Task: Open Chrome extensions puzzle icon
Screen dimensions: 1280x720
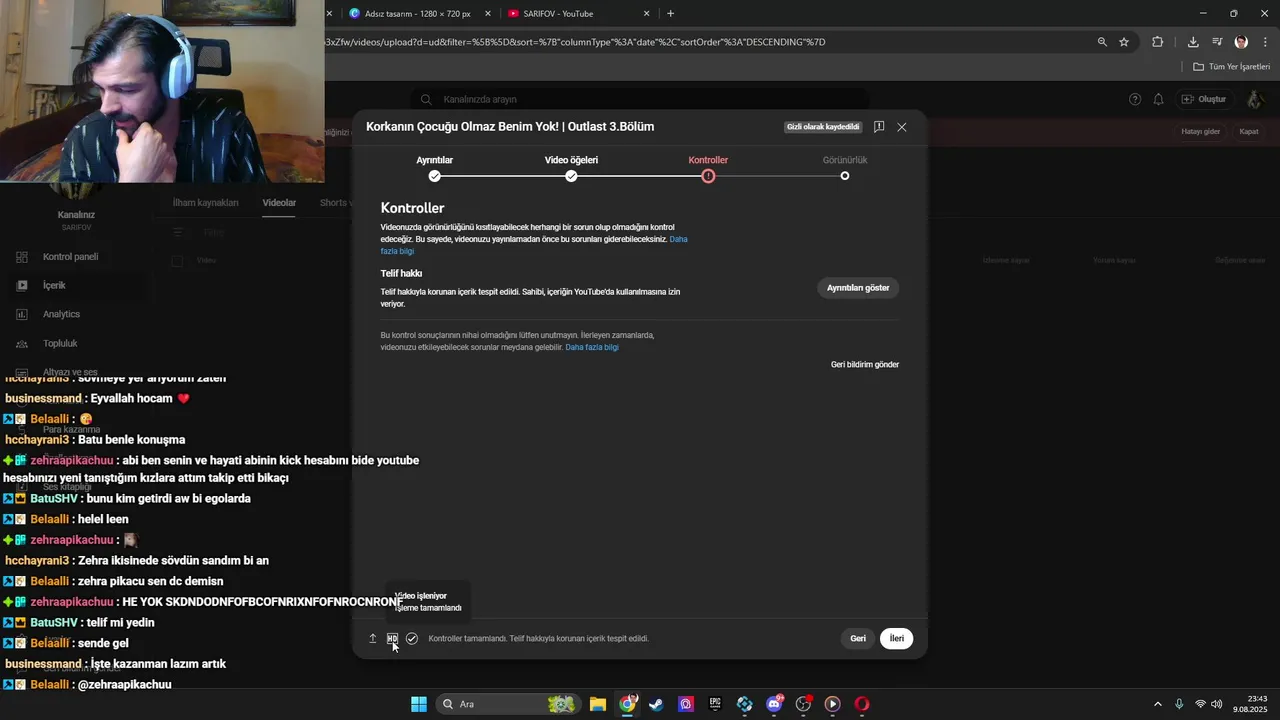Action: coord(1158,42)
